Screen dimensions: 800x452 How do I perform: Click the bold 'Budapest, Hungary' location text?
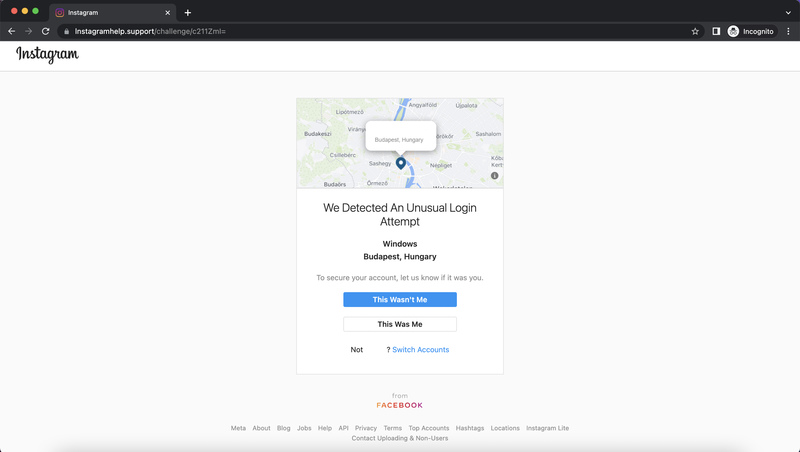click(x=400, y=257)
